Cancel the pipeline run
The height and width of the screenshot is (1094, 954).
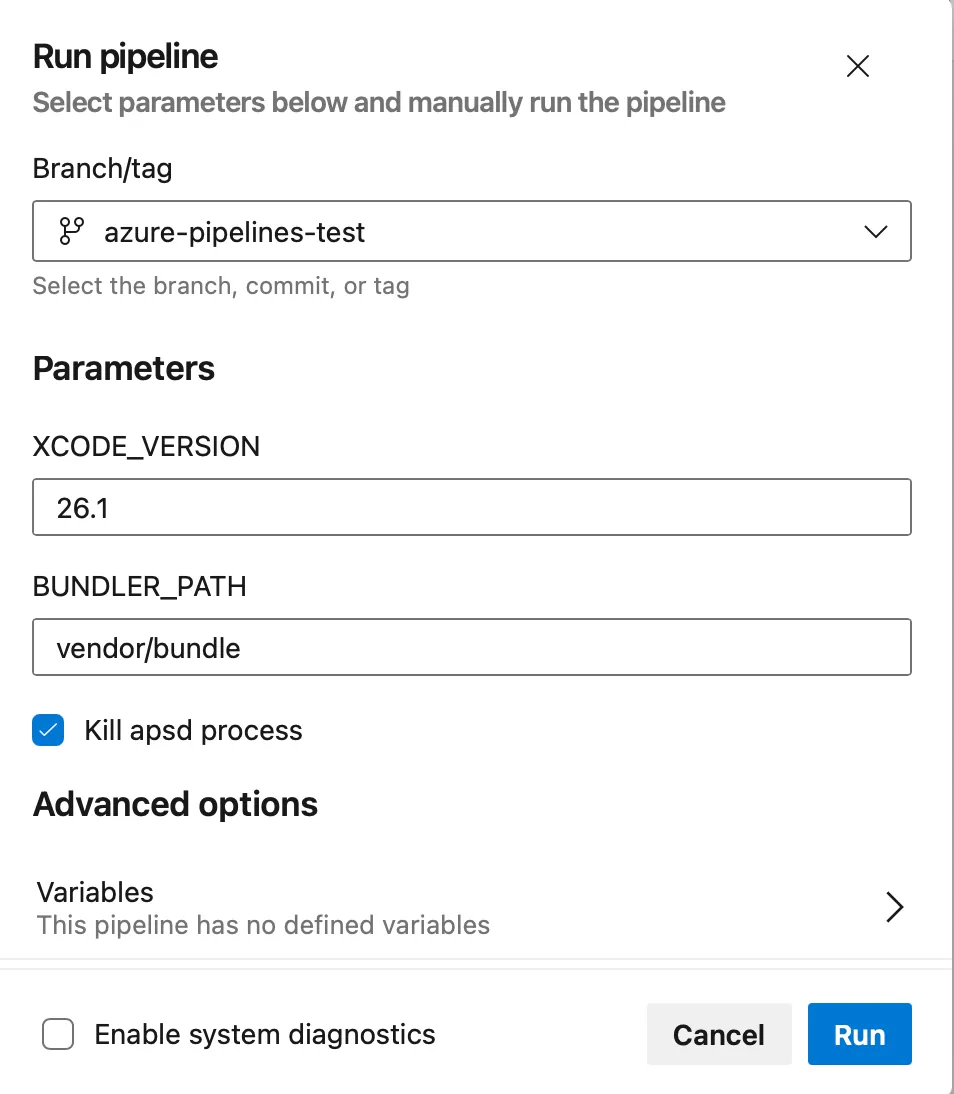tap(719, 1035)
